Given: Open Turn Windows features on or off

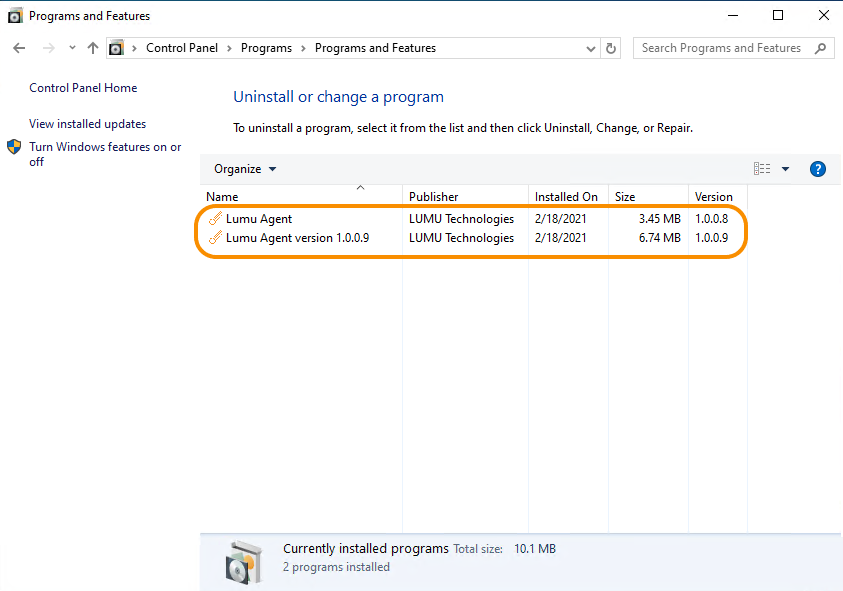Looking at the screenshot, I should [x=105, y=154].
